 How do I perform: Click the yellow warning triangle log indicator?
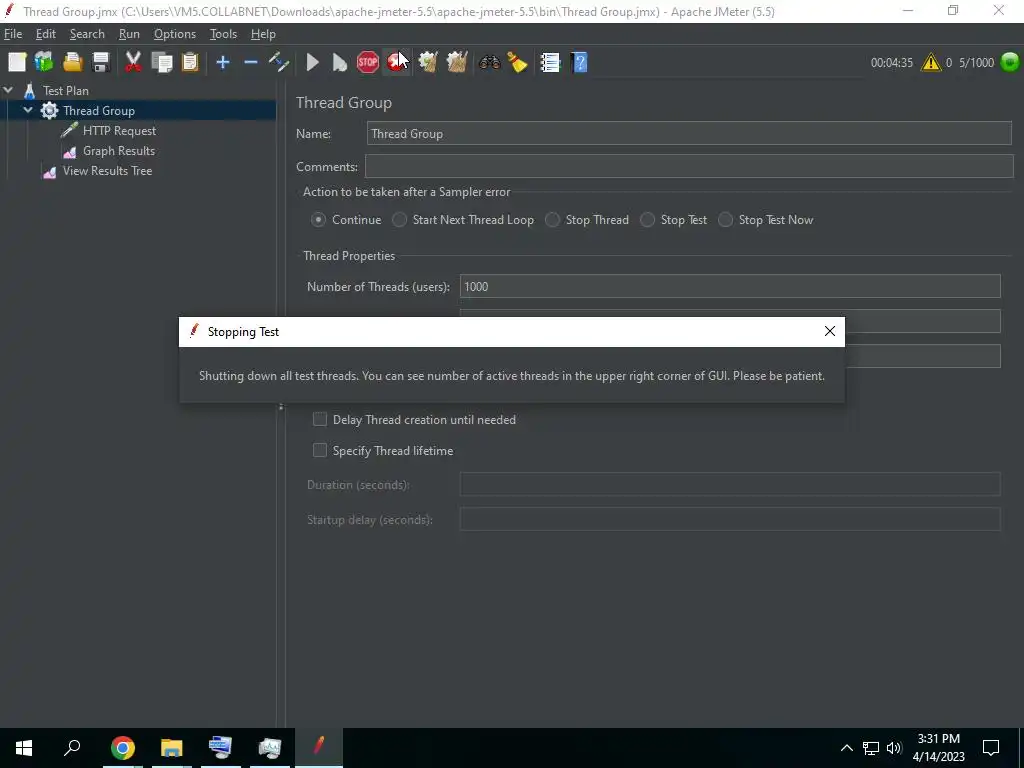pyautogui.click(x=931, y=63)
